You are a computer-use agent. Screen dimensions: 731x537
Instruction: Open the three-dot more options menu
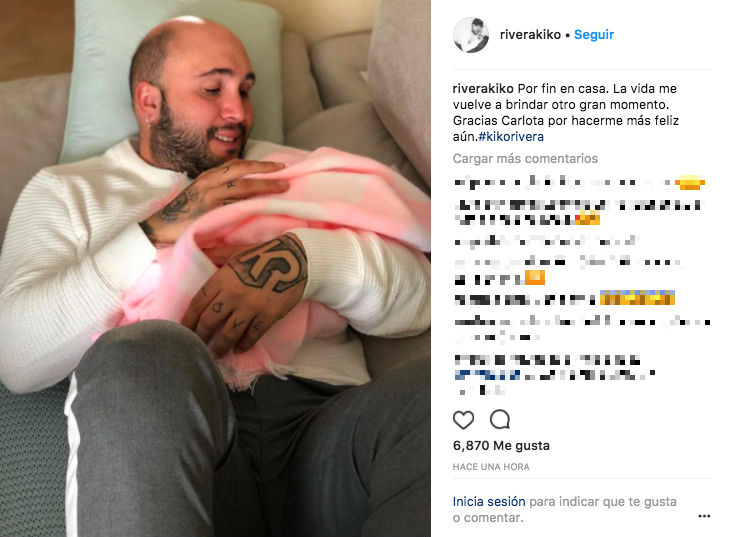coord(704,516)
